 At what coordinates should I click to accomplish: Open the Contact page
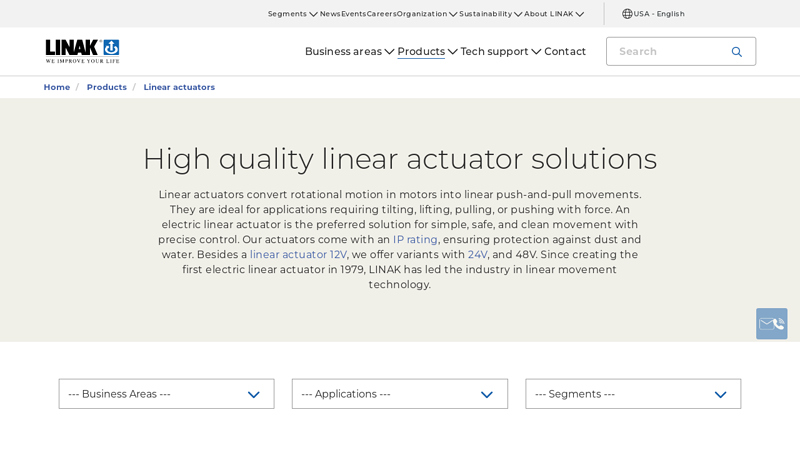(565, 52)
